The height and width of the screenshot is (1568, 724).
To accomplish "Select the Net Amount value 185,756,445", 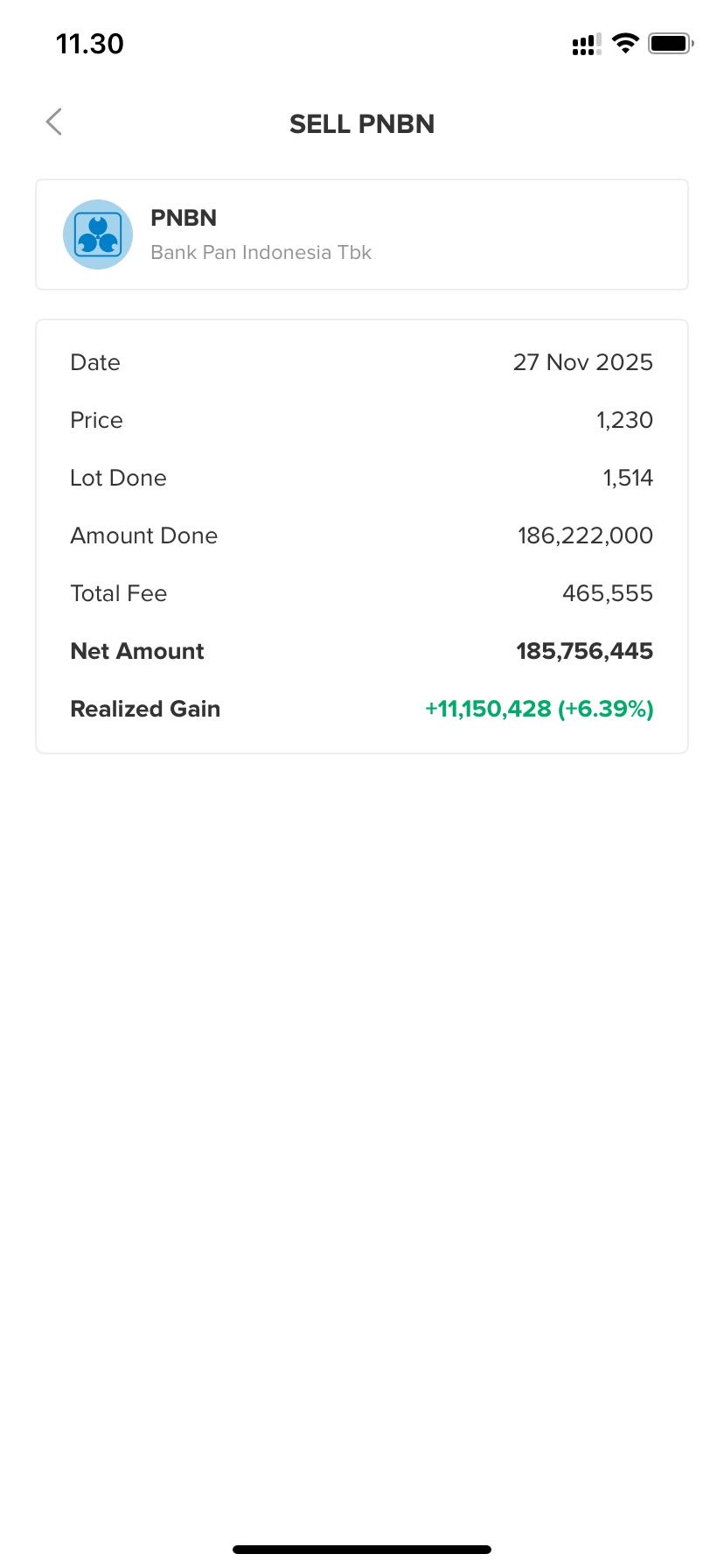I will click(x=584, y=651).
